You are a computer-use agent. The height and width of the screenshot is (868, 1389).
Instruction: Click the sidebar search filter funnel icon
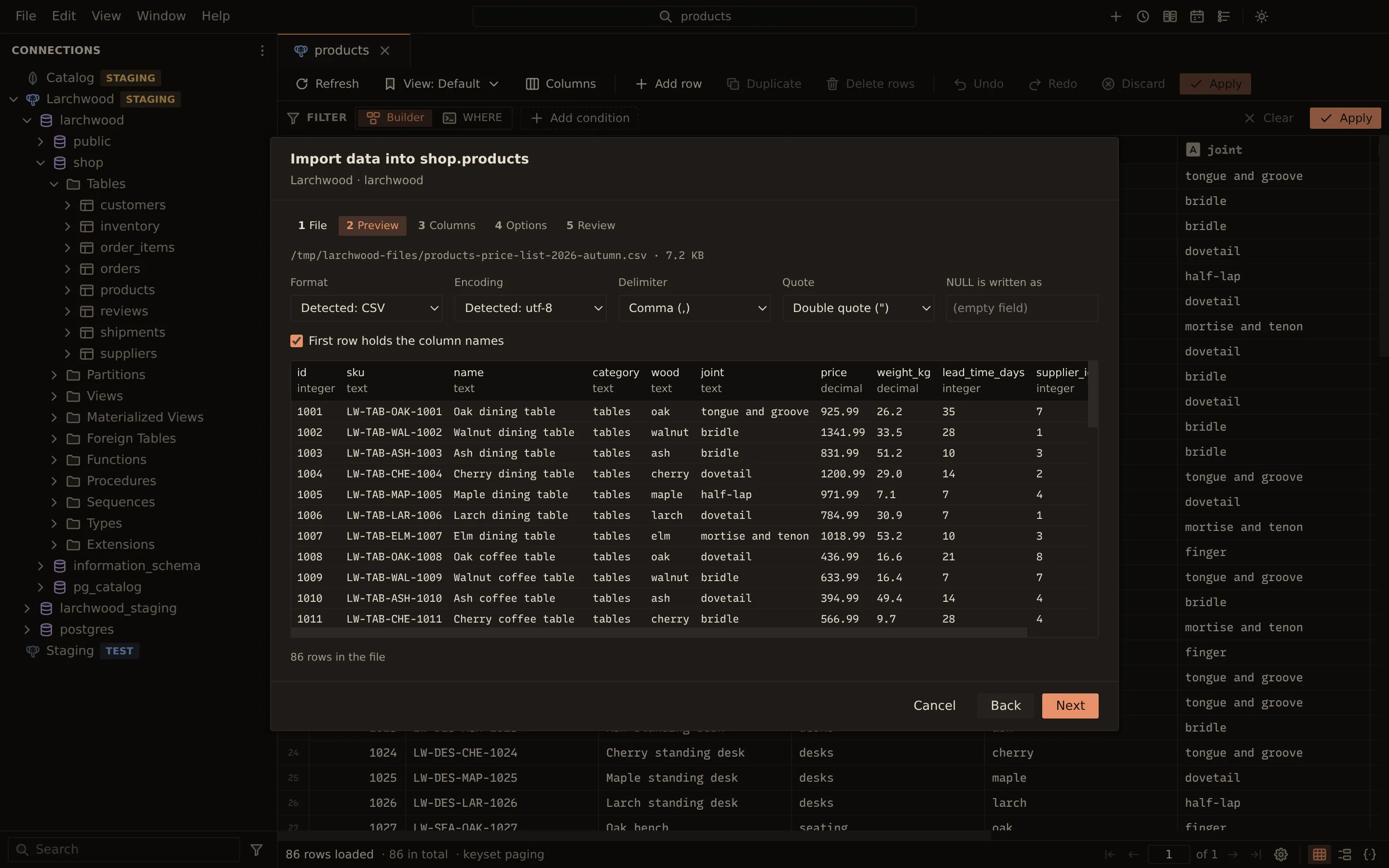(x=257, y=849)
